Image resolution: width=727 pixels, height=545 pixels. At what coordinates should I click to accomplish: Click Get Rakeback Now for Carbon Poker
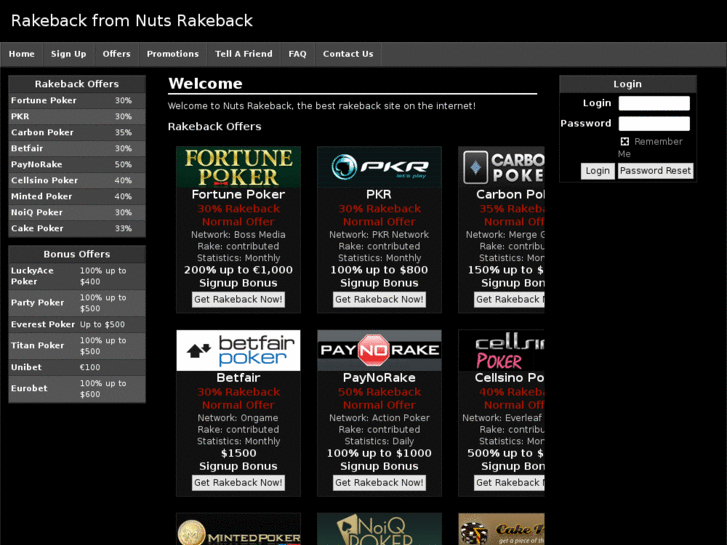coord(510,300)
